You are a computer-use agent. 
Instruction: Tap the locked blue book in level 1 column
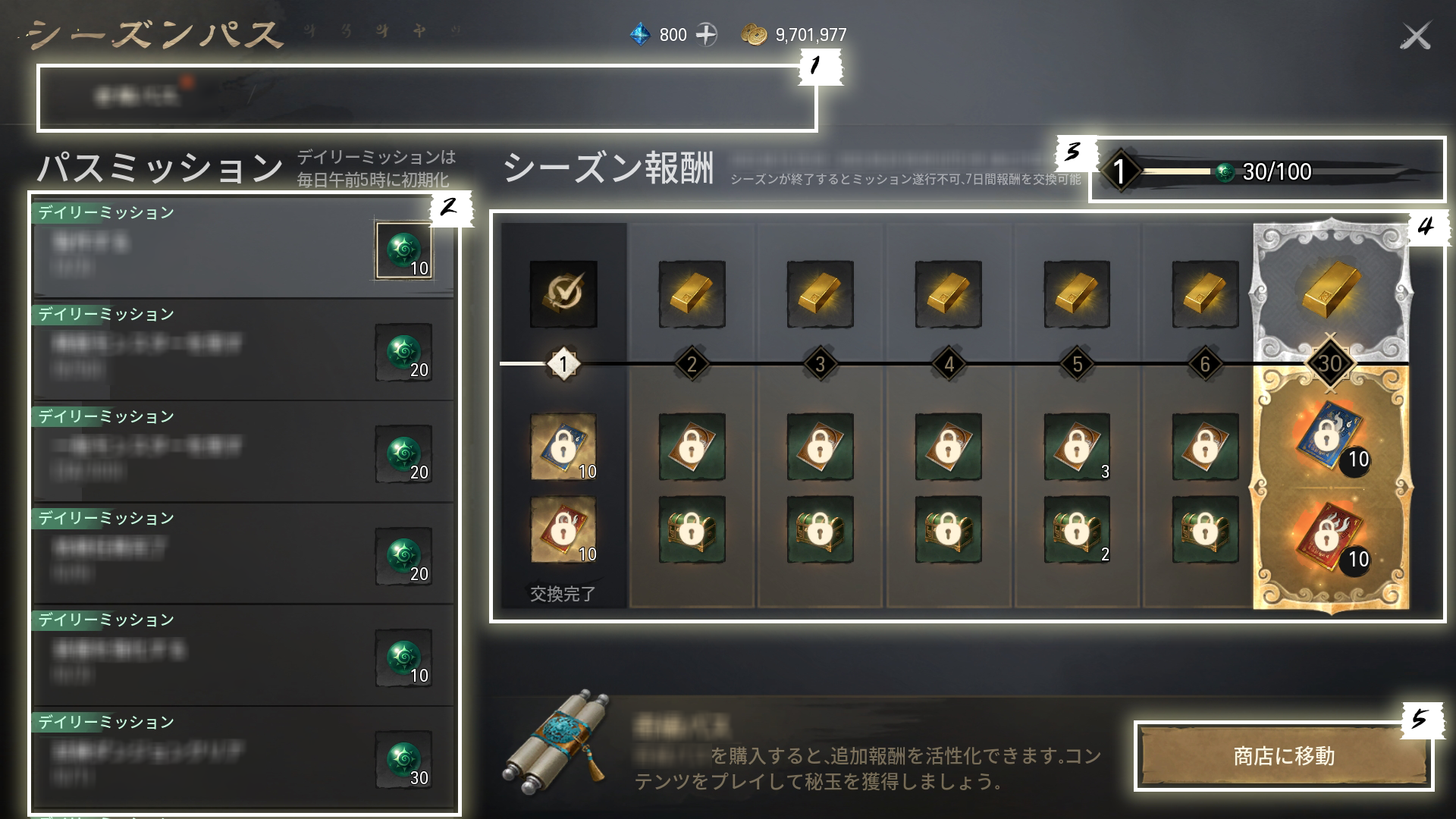[x=563, y=447]
